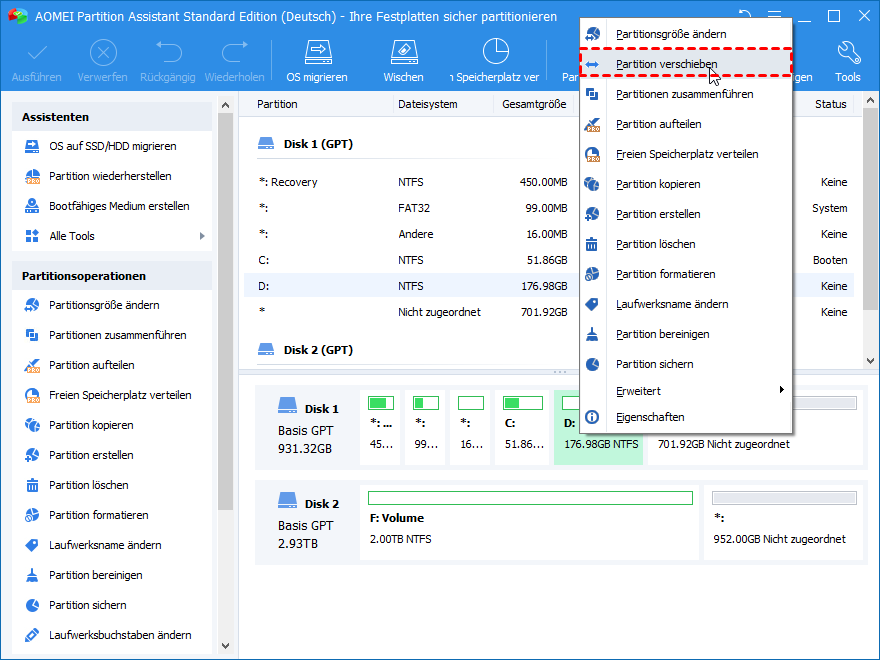Click OS auf SSD/HDD migrieren link

tap(112, 146)
